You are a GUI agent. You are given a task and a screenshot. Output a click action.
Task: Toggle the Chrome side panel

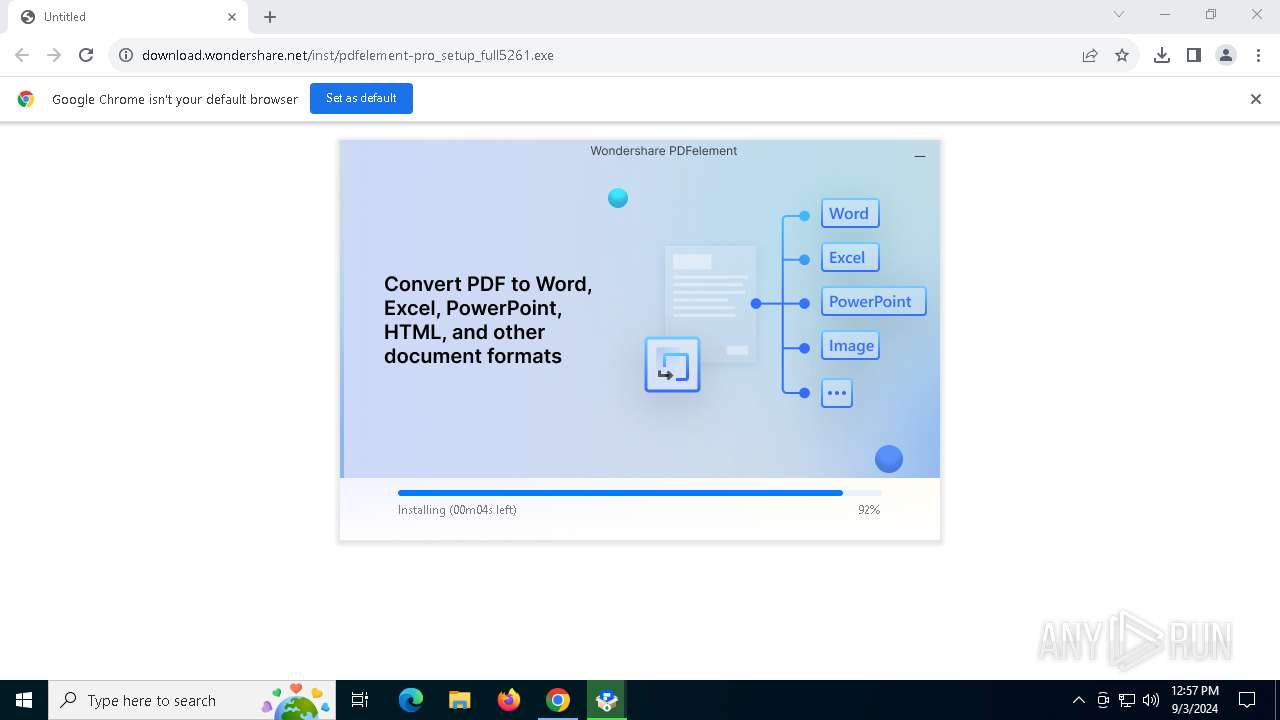point(1194,55)
